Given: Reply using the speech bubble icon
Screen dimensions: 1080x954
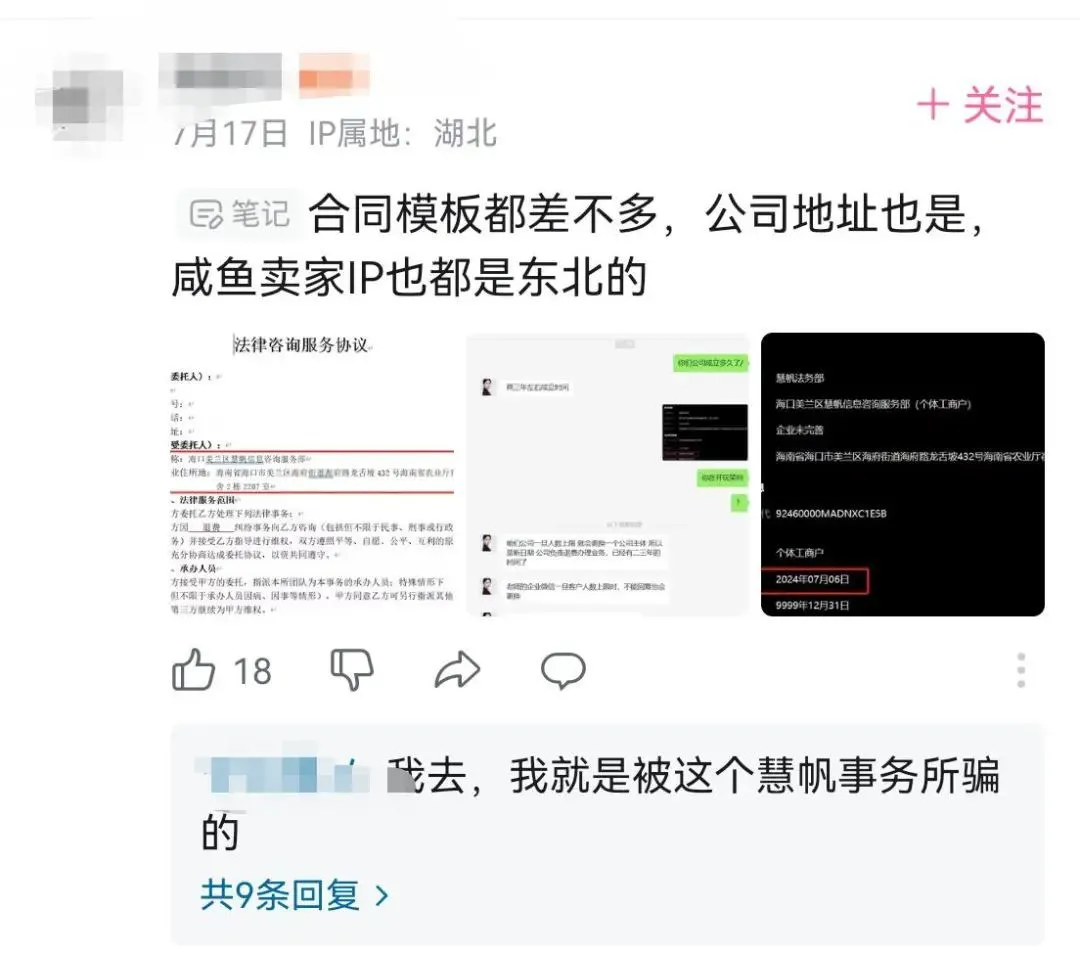Looking at the screenshot, I should (563, 670).
